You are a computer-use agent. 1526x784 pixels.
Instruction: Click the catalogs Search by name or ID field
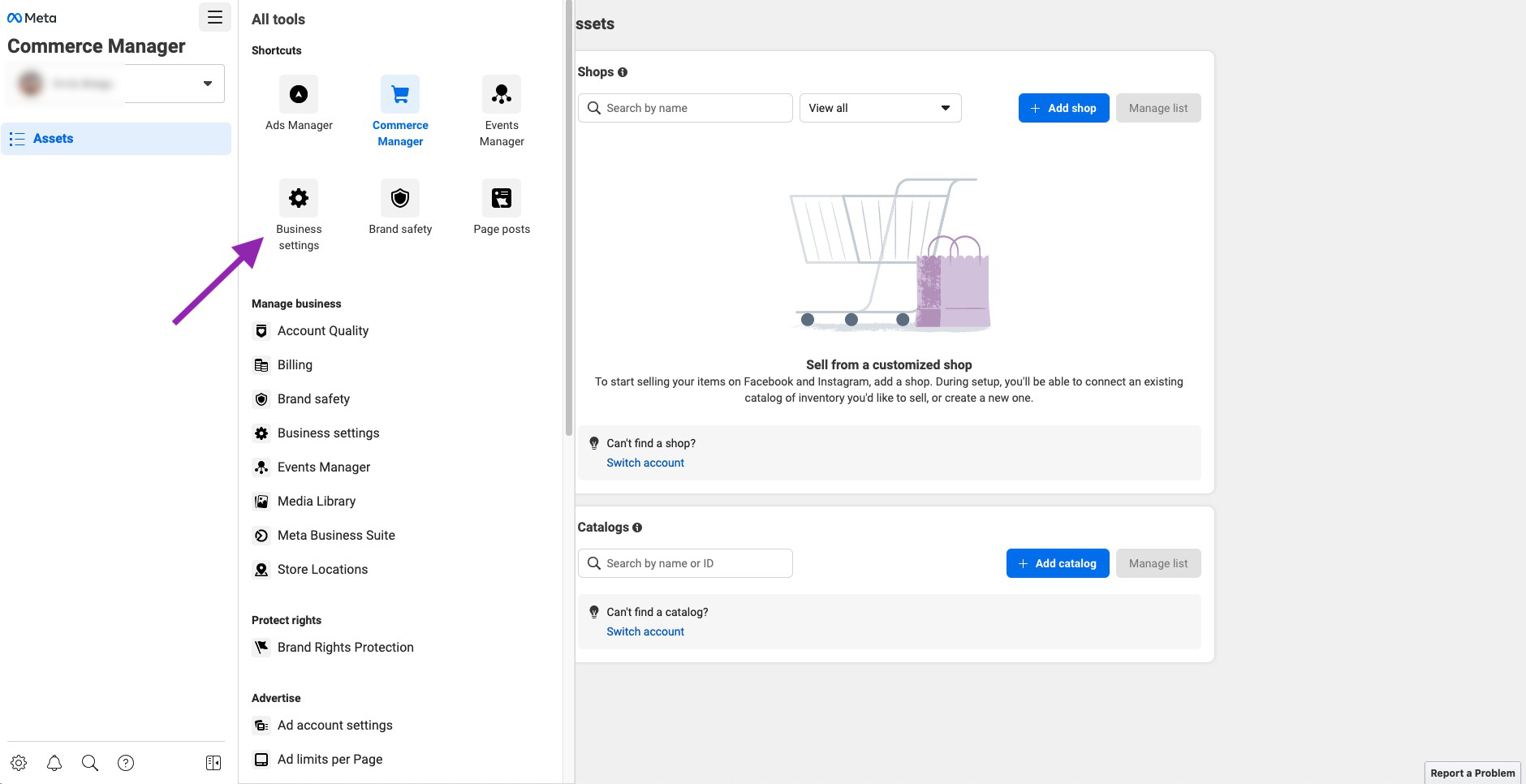[x=685, y=563]
